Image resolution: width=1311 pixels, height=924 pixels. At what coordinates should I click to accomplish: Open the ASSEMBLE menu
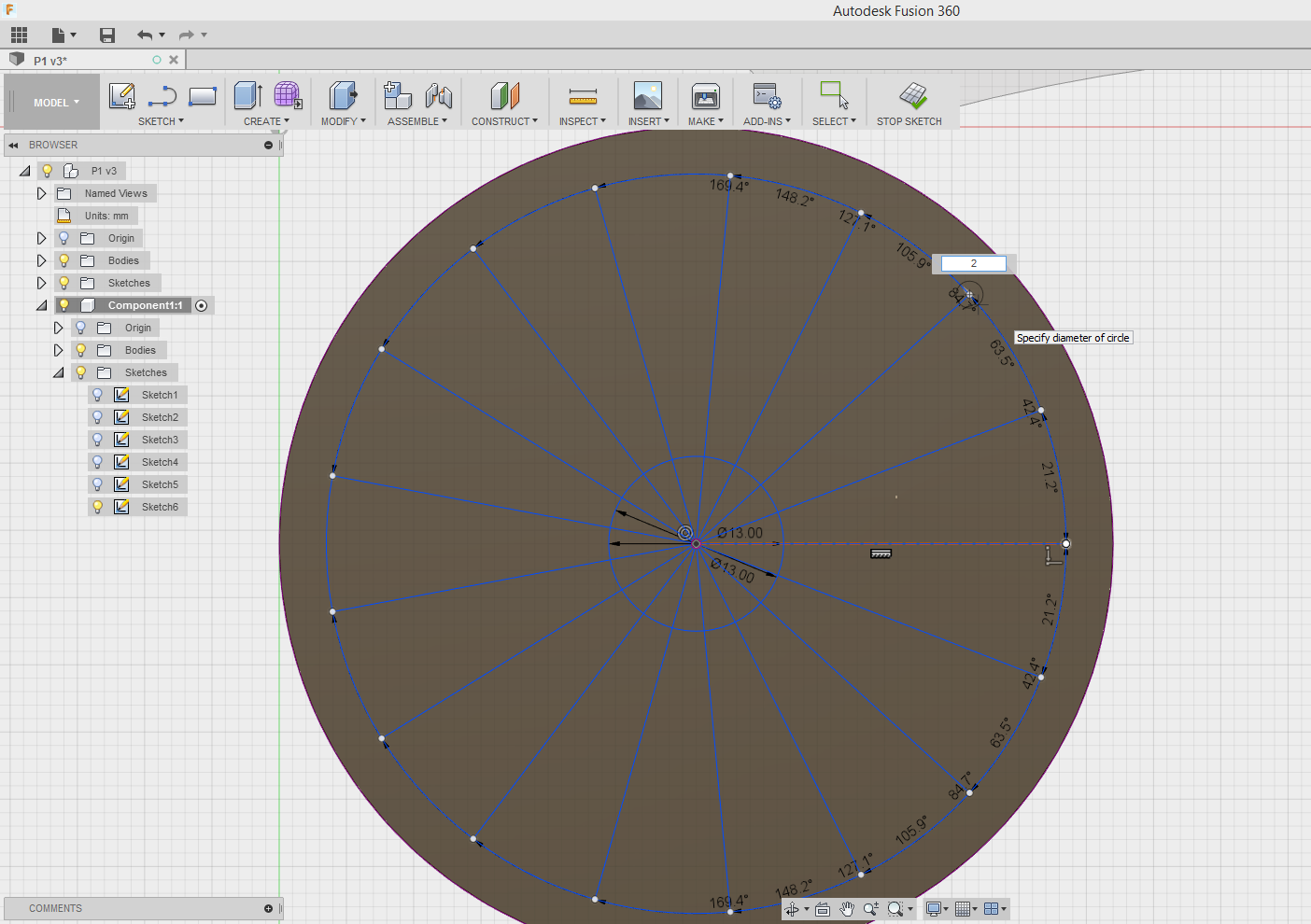(x=417, y=121)
